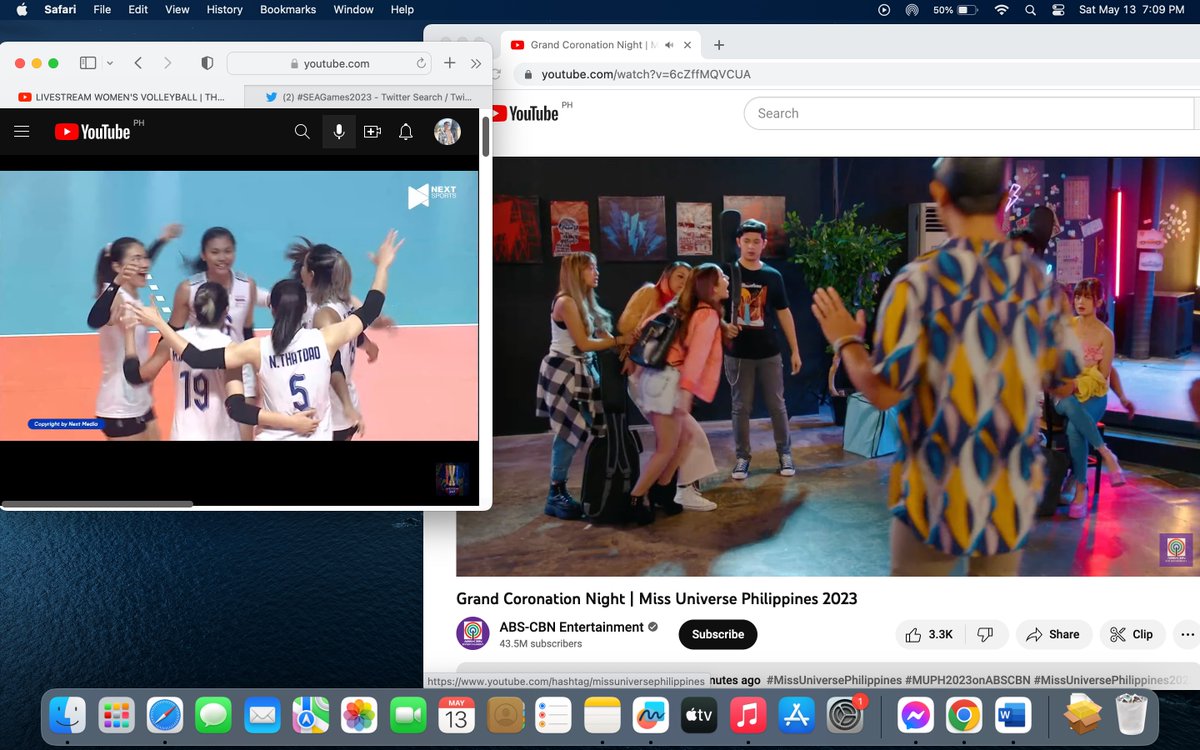Open YouTube guide hamburger menu in Safari window

(x=22, y=131)
